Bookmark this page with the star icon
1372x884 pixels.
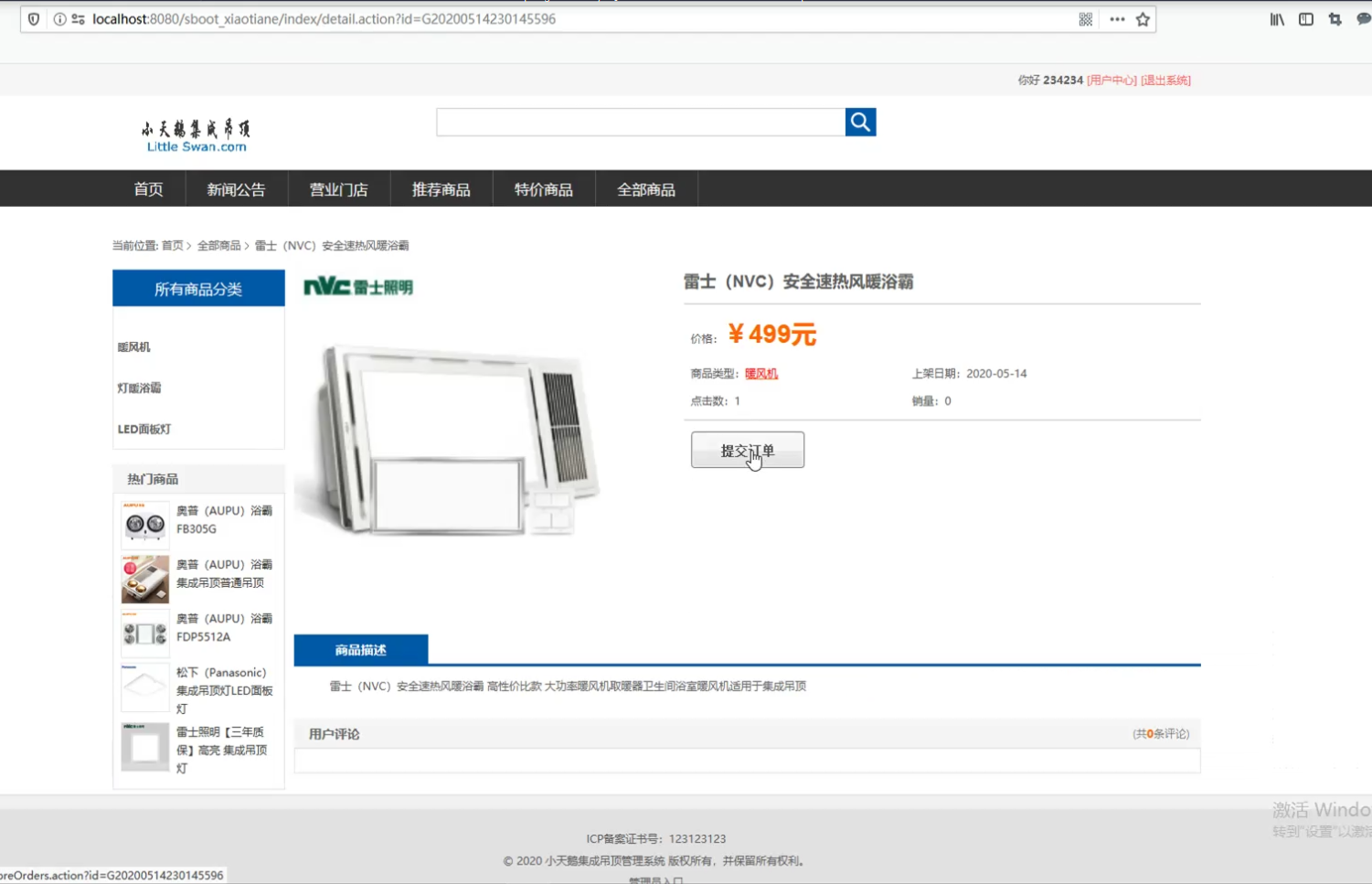1143,19
